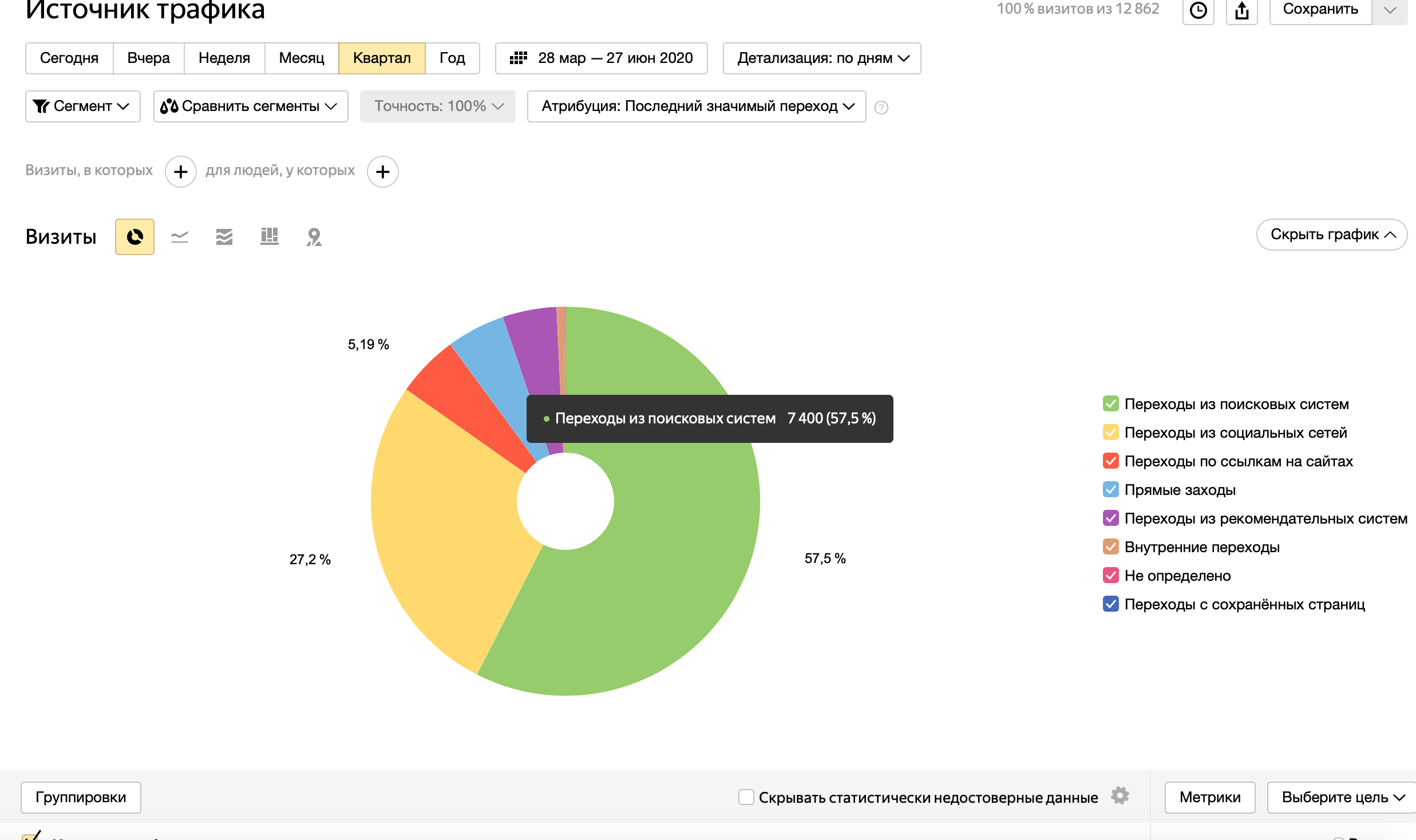This screenshot has width=1416, height=840.
Task: Click the clock history icon
Action: pyautogui.click(x=1198, y=10)
